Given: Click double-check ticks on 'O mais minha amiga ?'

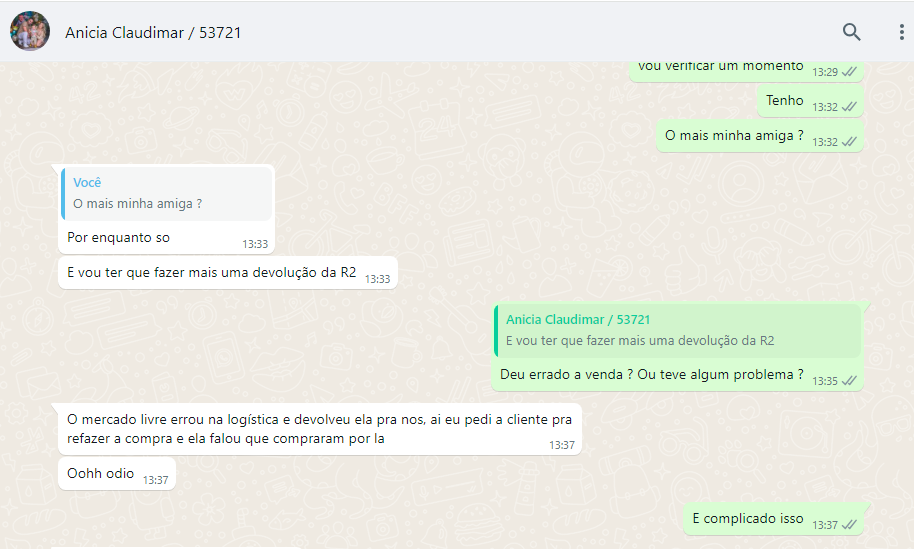Looking at the screenshot, I should 849,142.
